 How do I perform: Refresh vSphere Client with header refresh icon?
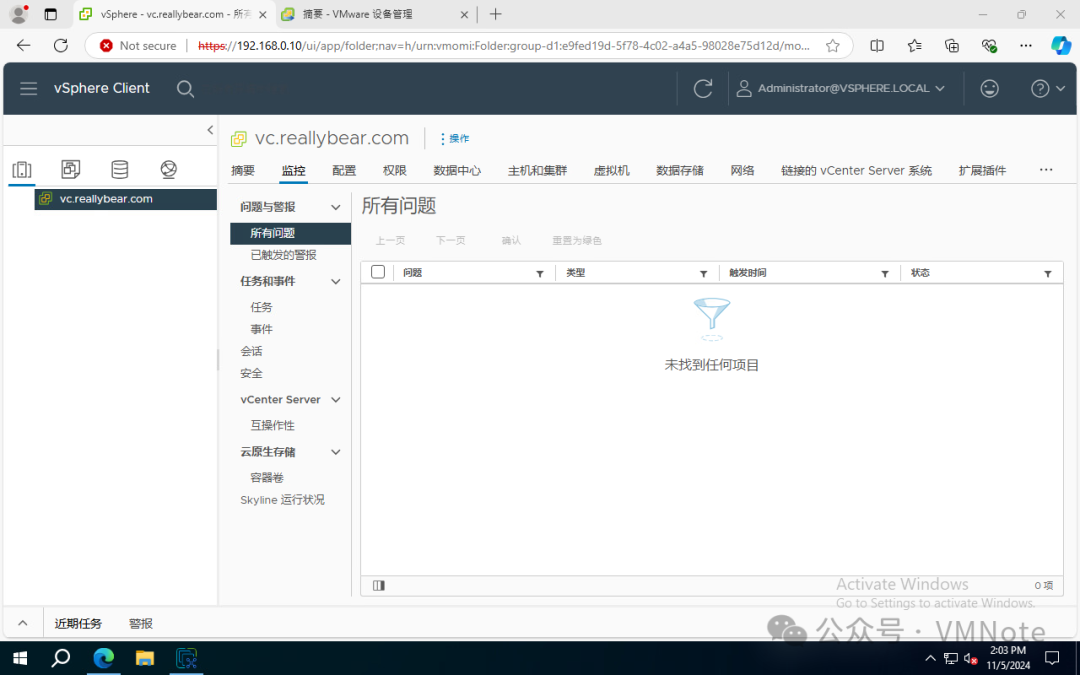[703, 88]
